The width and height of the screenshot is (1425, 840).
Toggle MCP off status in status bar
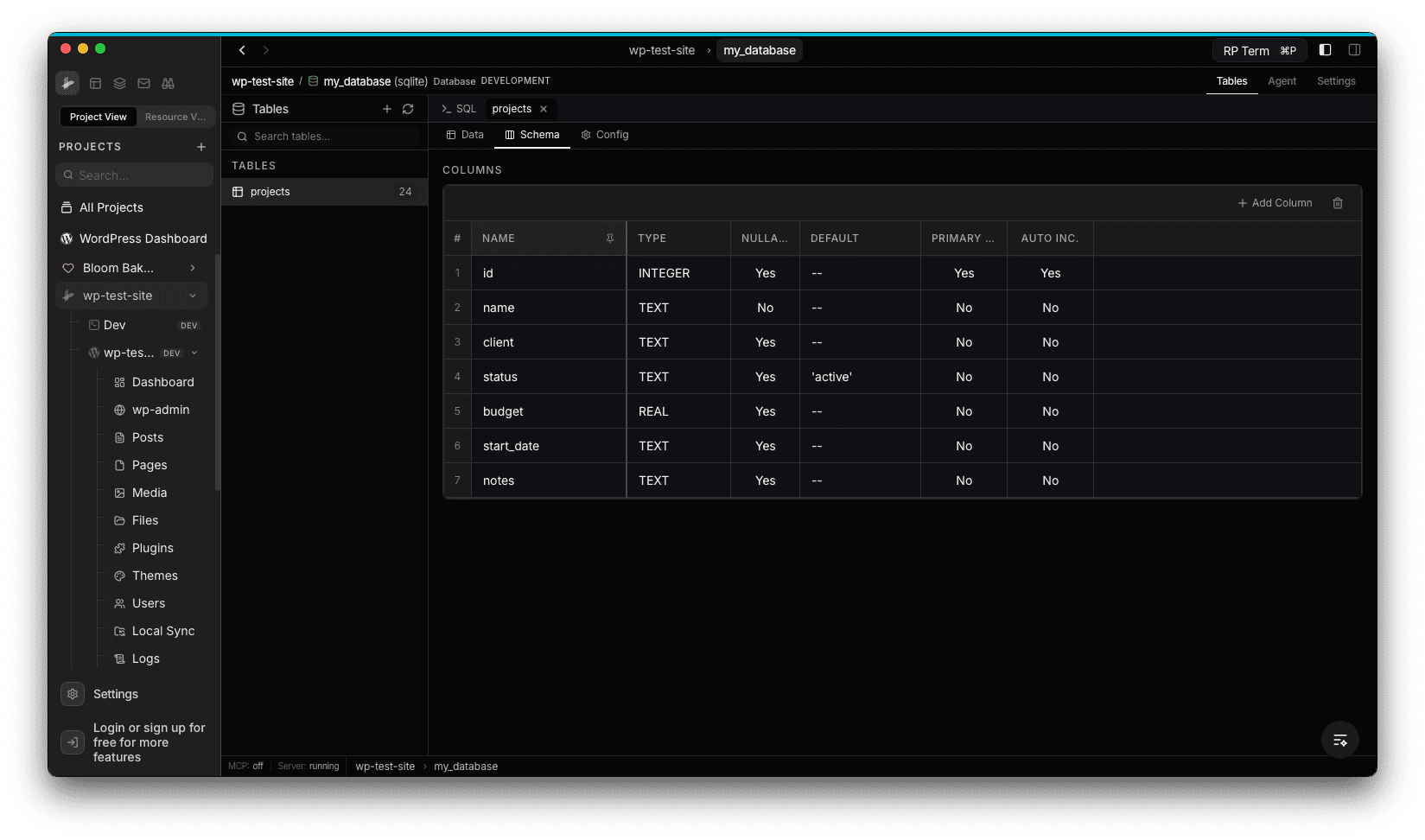tap(245, 766)
